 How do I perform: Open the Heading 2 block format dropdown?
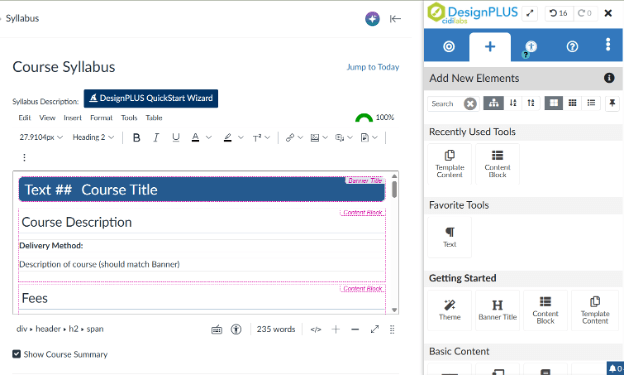pyautogui.click(x=93, y=137)
